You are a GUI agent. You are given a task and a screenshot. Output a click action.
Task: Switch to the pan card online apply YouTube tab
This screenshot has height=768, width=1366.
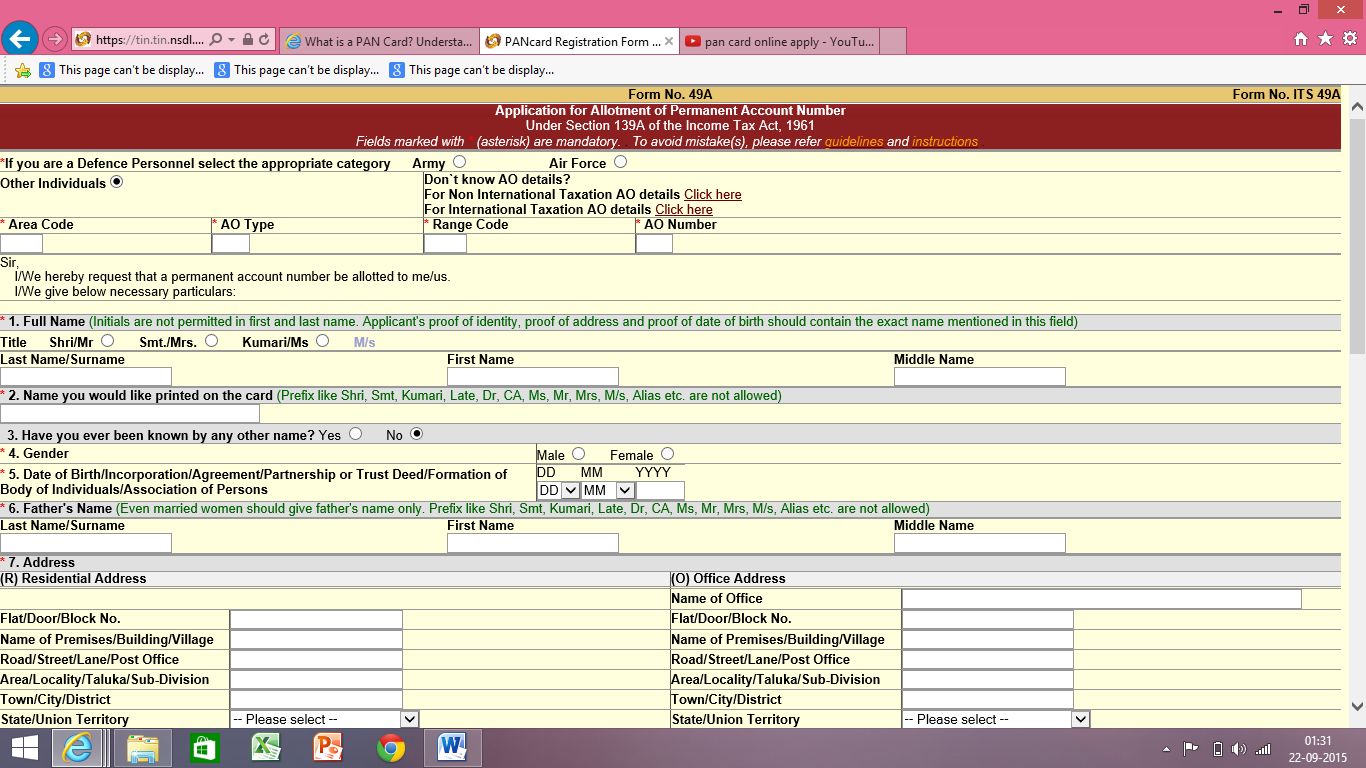(780, 41)
